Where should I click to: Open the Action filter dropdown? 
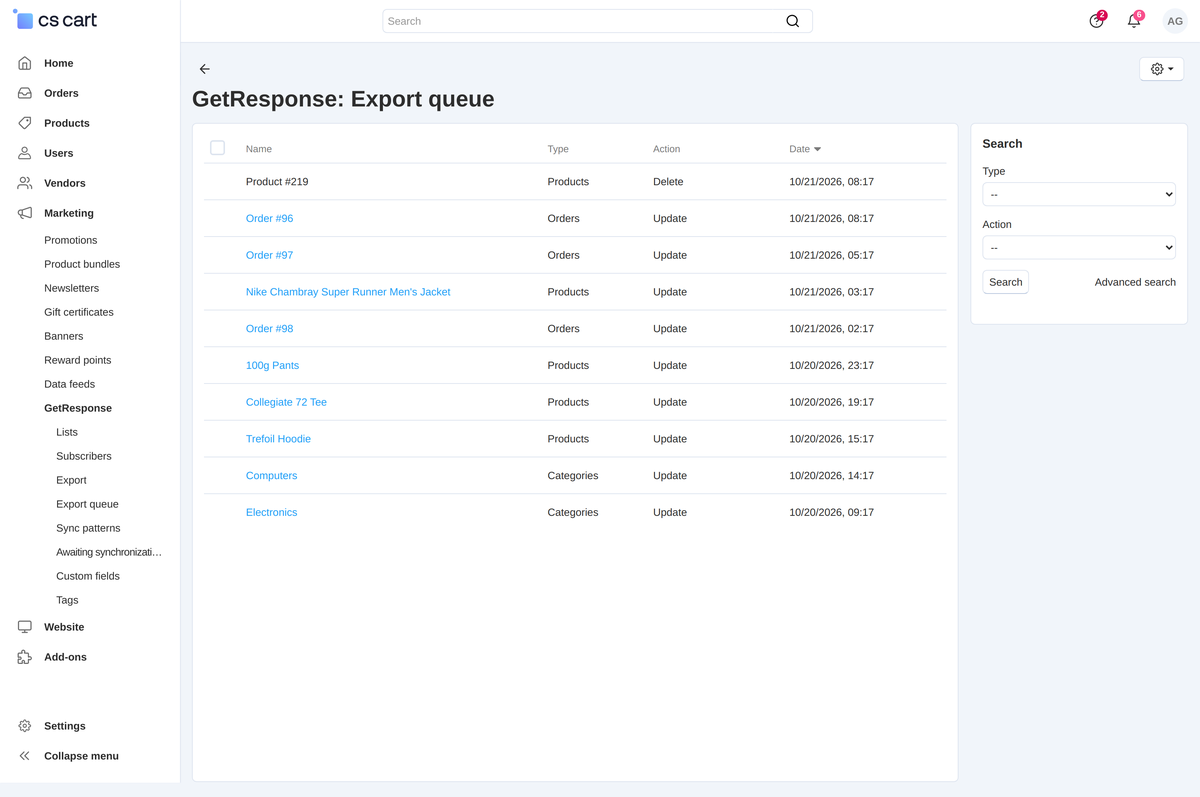point(1079,247)
